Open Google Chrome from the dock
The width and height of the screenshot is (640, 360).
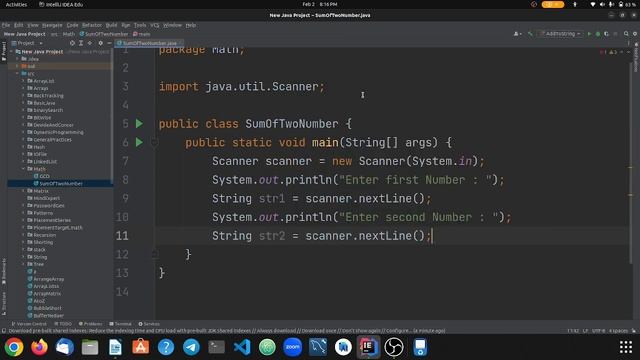[x=14, y=347]
